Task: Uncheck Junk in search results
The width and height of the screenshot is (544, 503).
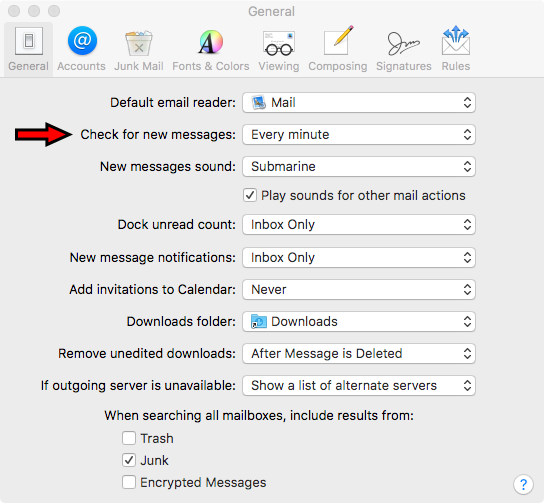Action: click(129, 460)
